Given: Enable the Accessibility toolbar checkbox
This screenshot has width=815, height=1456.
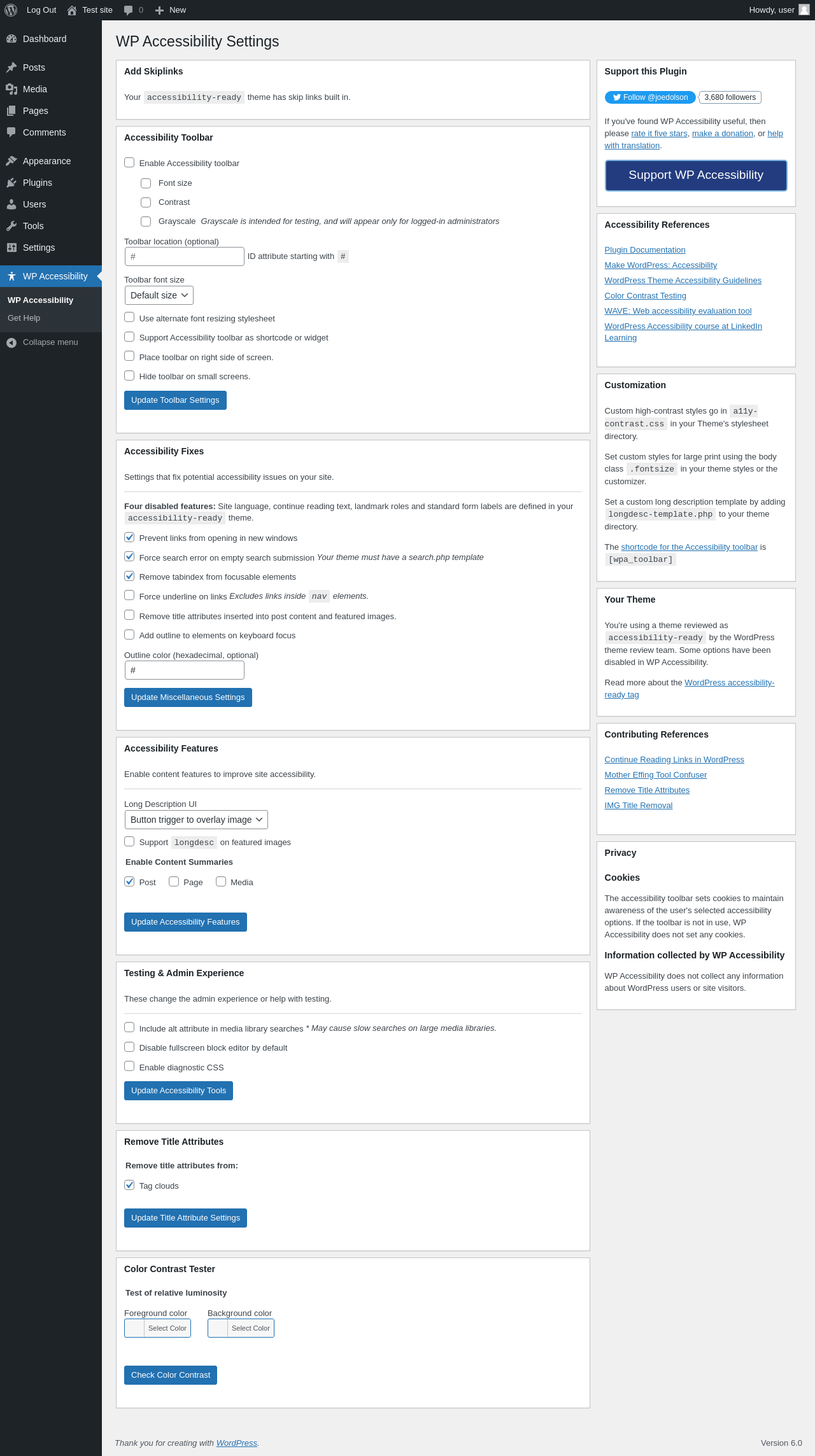Looking at the screenshot, I should point(129,163).
